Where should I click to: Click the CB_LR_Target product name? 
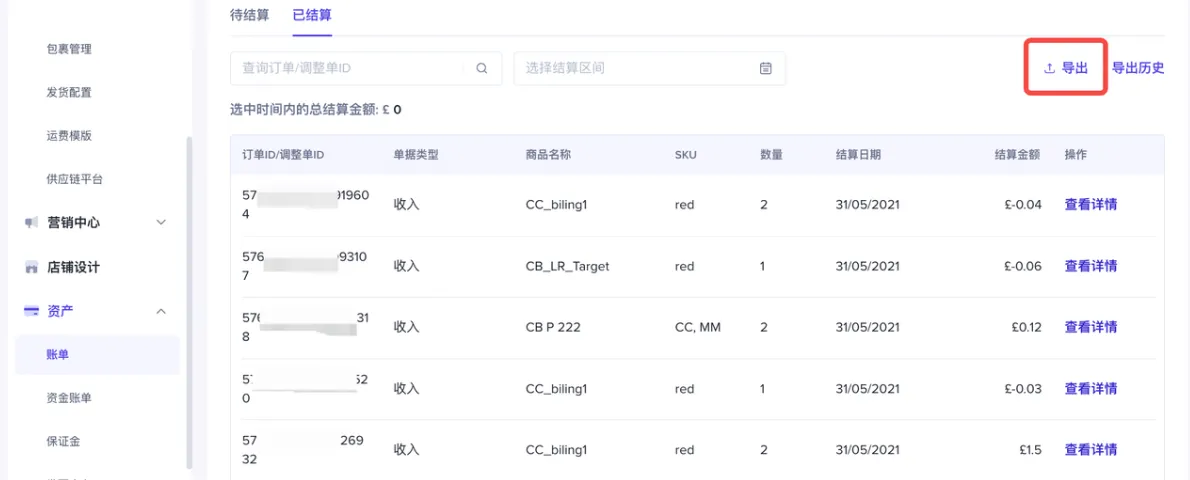click(567, 267)
